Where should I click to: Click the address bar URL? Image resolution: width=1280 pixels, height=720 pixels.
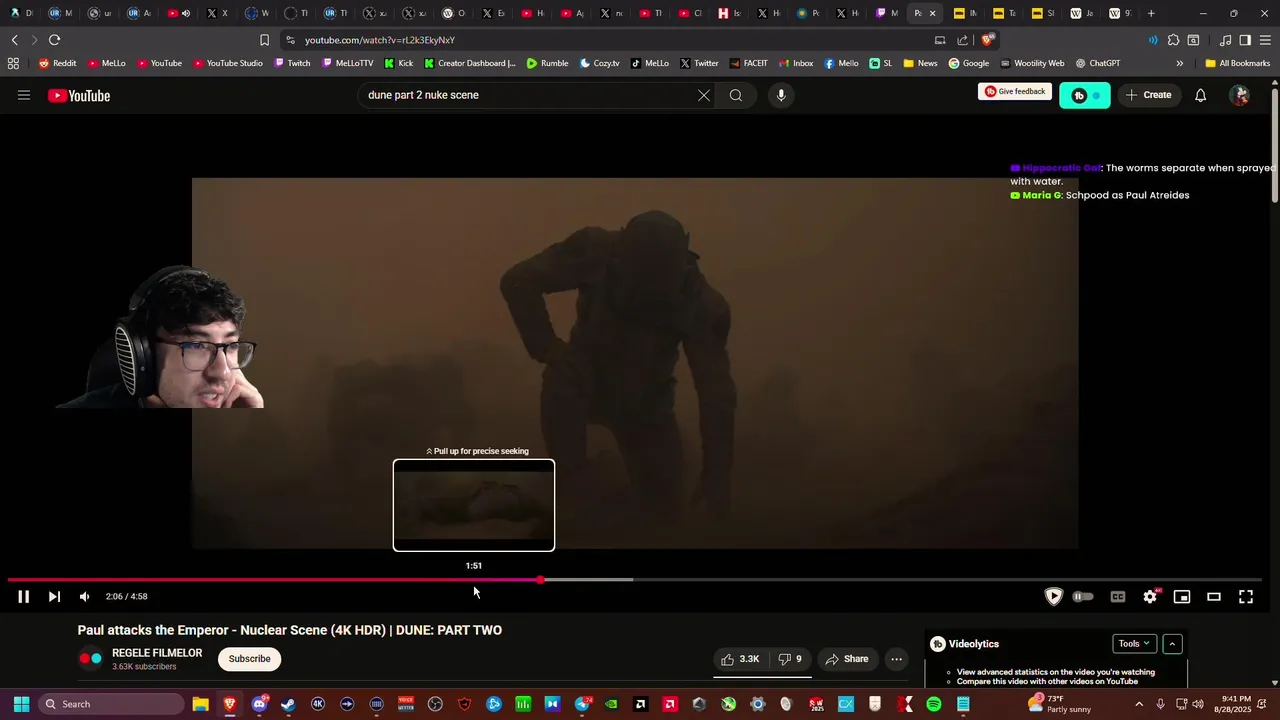[x=380, y=40]
